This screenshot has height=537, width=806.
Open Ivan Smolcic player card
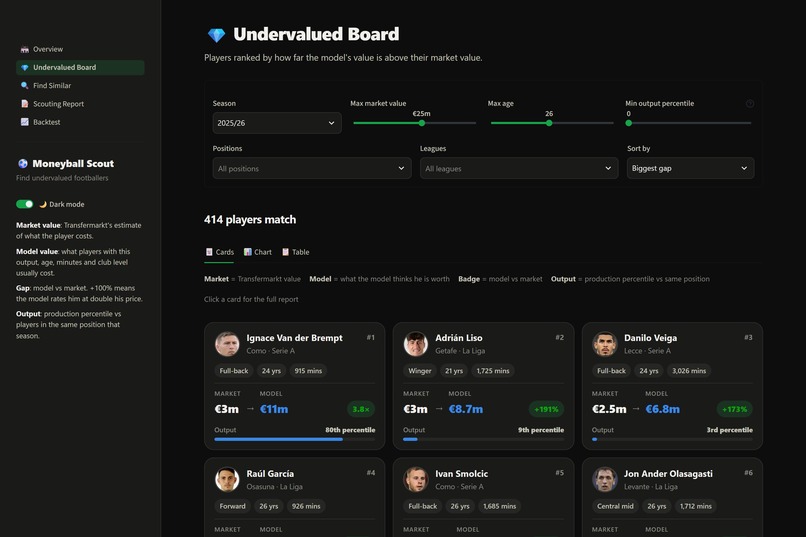[483, 497]
